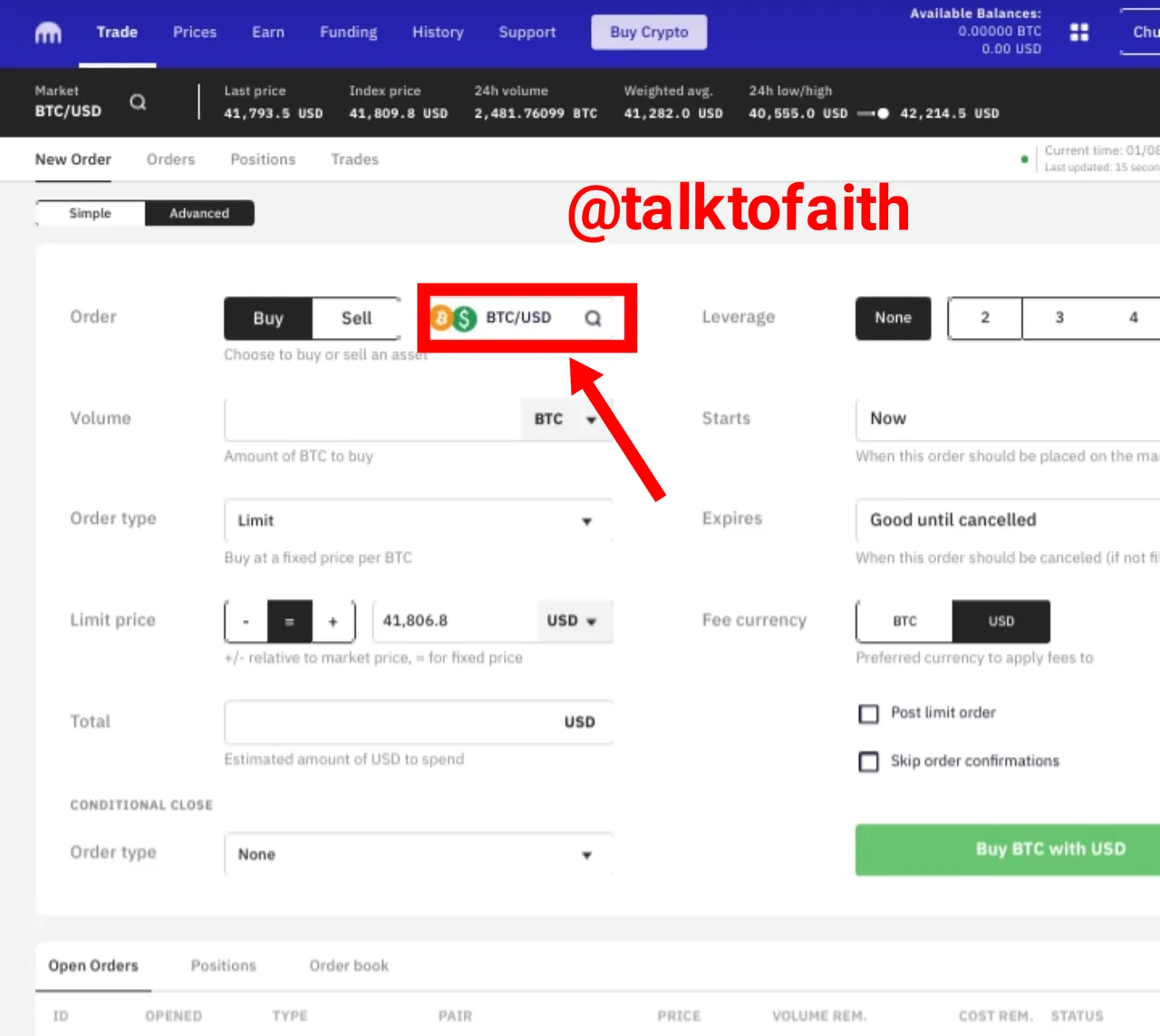Click the Volume amount input field

[x=372, y=419]
